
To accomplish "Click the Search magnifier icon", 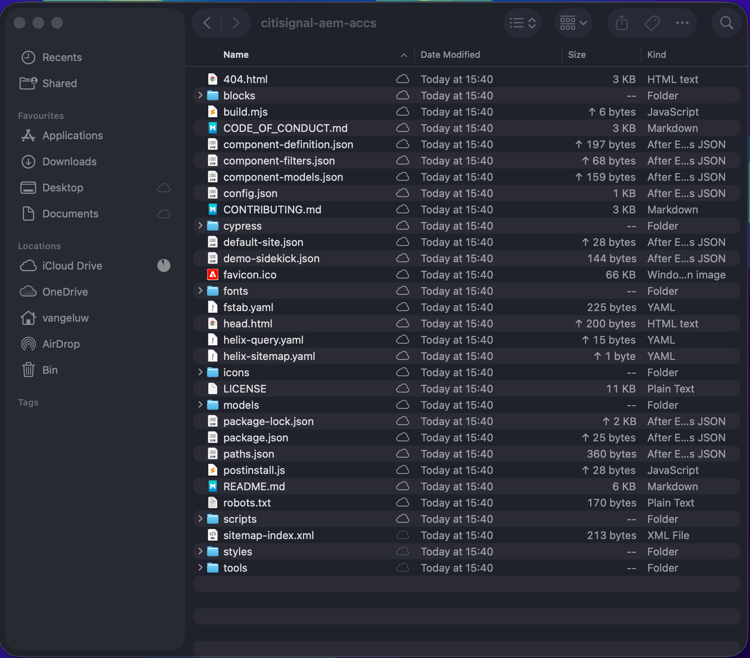I will [726, 23].
